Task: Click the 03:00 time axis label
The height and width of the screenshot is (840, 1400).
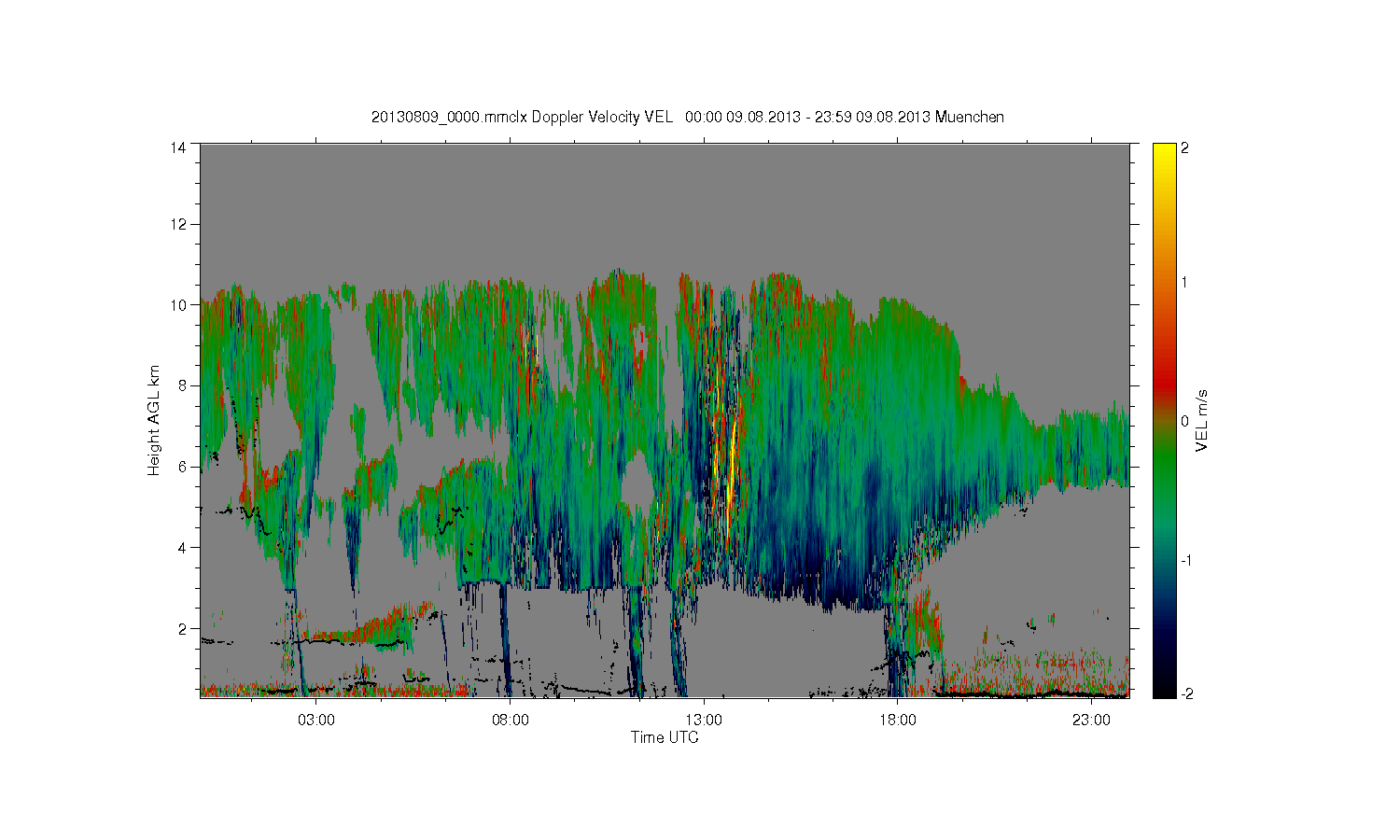Action: click(316, 720)
